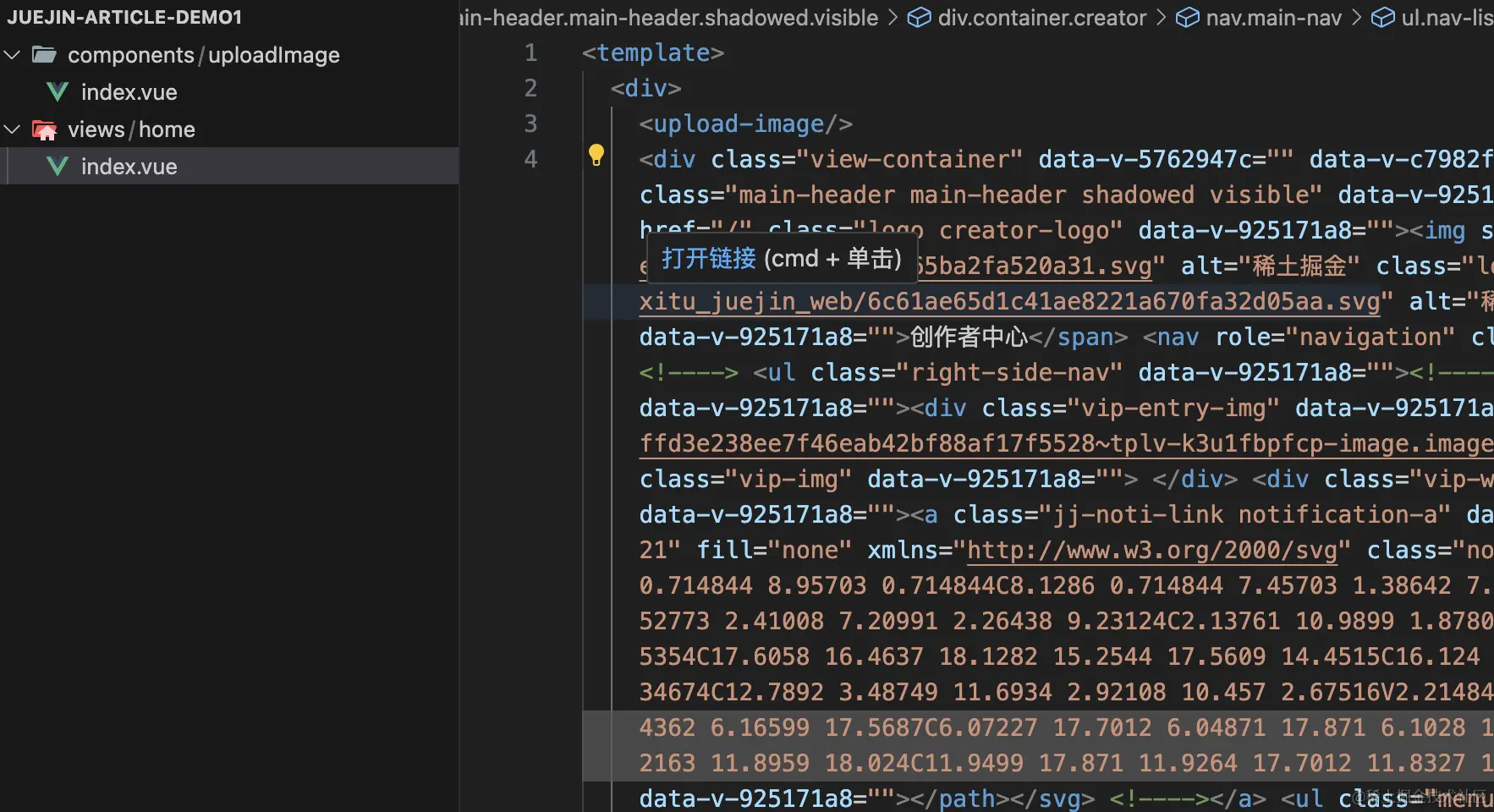Click the 创作者中心 span text
1494x812 pixels.
click(x=969, y=337)
